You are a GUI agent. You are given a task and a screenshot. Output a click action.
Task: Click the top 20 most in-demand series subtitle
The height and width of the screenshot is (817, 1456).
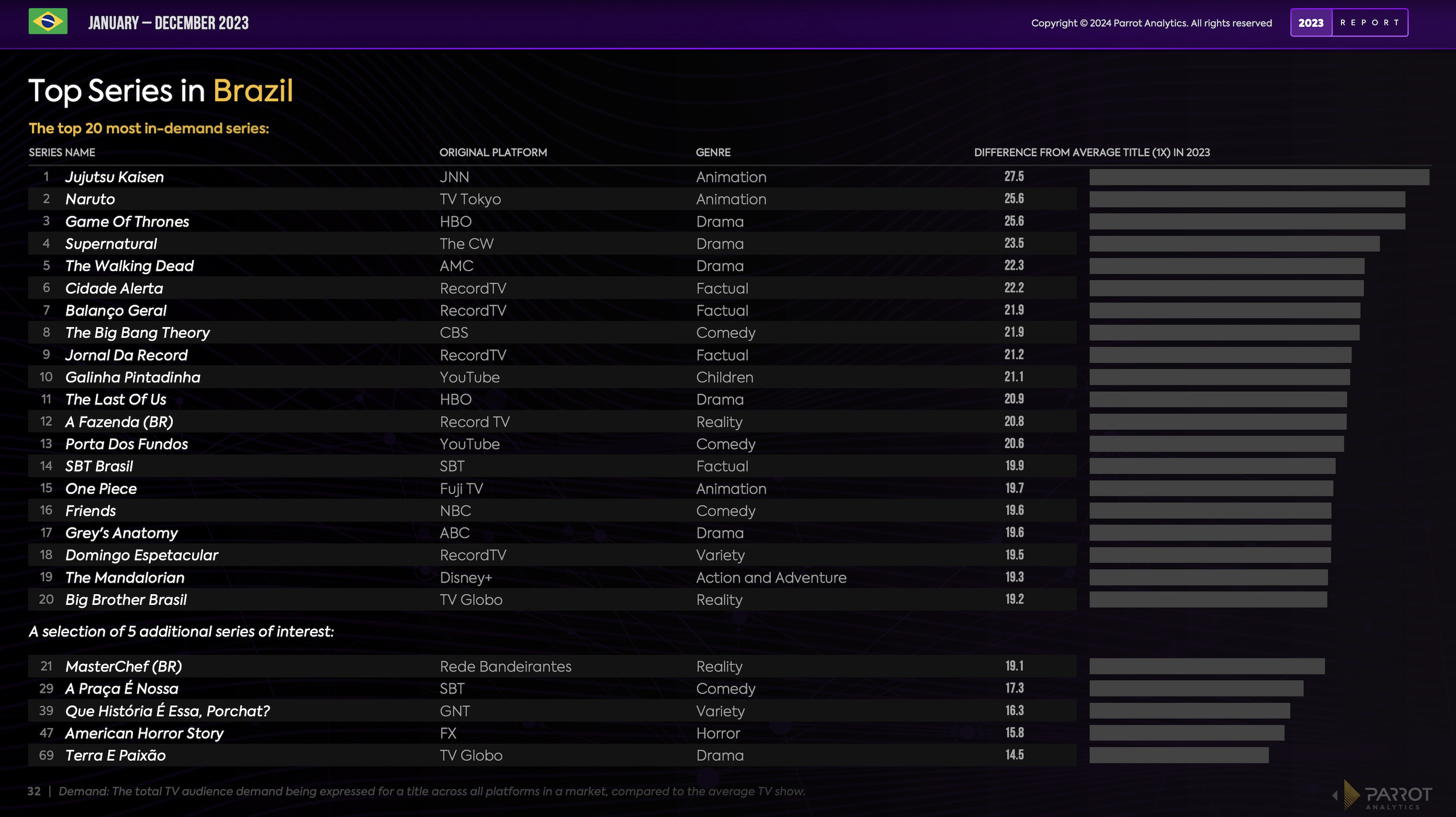(149, 128)
